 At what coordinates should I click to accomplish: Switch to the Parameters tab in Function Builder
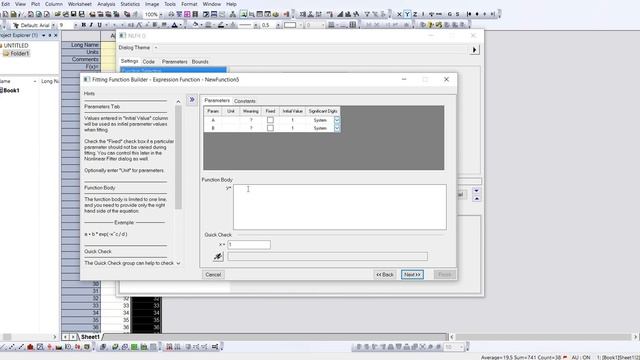tap(217, 100)
